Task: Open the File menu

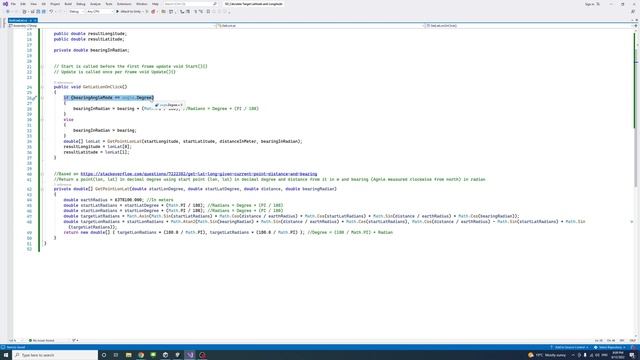Action: (x=13, y=4)
